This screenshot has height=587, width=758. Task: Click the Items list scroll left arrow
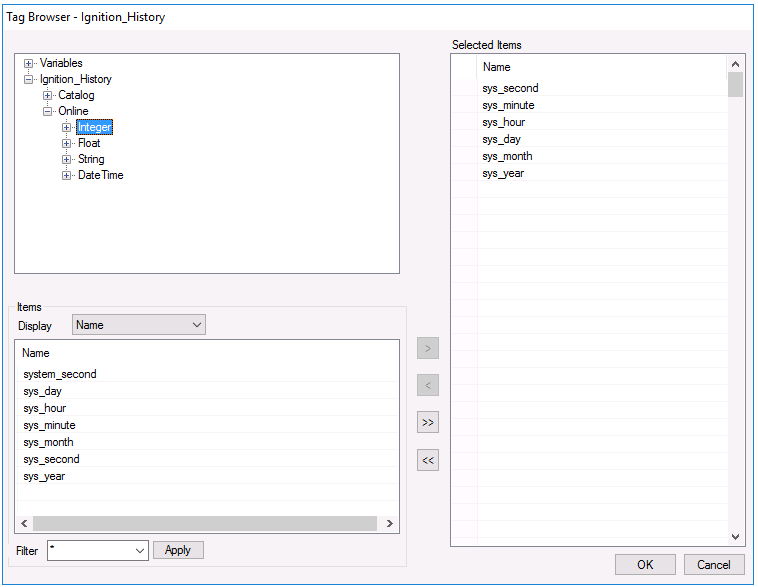(x=24, y=523)
